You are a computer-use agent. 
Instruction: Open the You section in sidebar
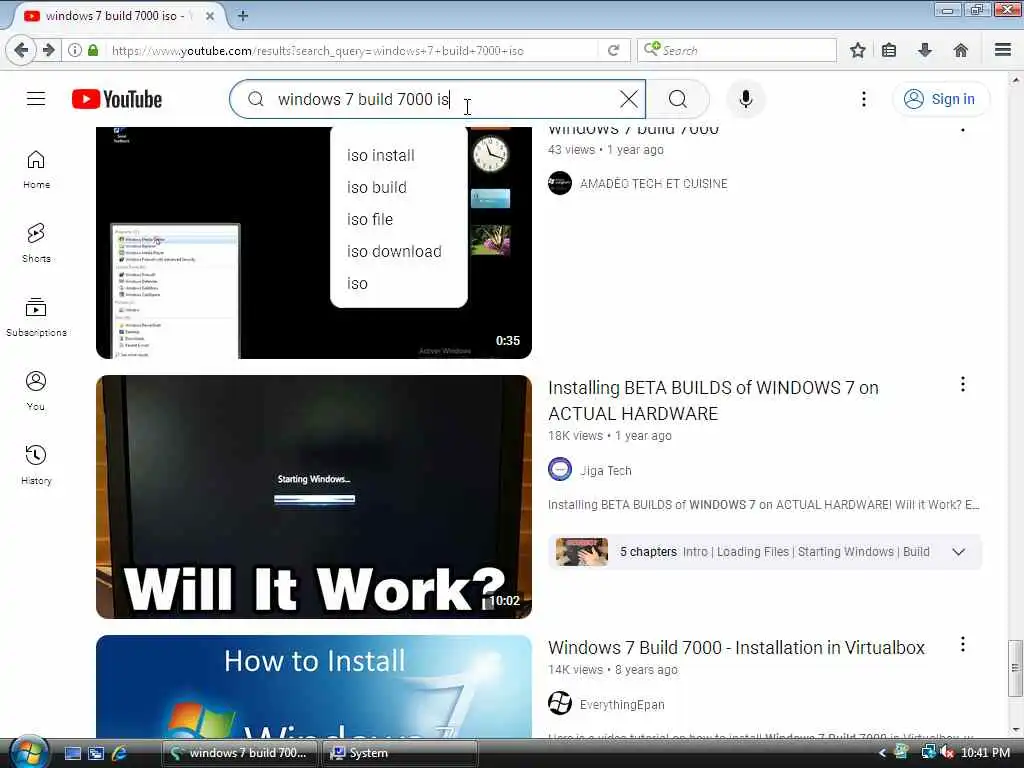[x=36, y=391]
